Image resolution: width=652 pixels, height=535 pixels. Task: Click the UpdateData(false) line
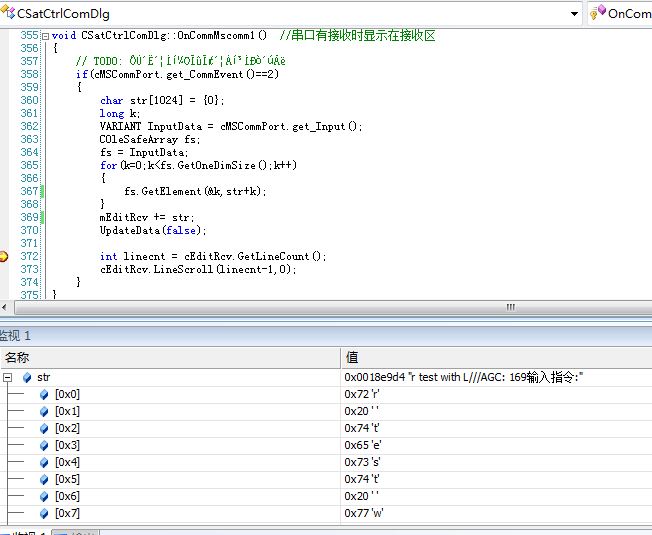click(x=153, y=230)
